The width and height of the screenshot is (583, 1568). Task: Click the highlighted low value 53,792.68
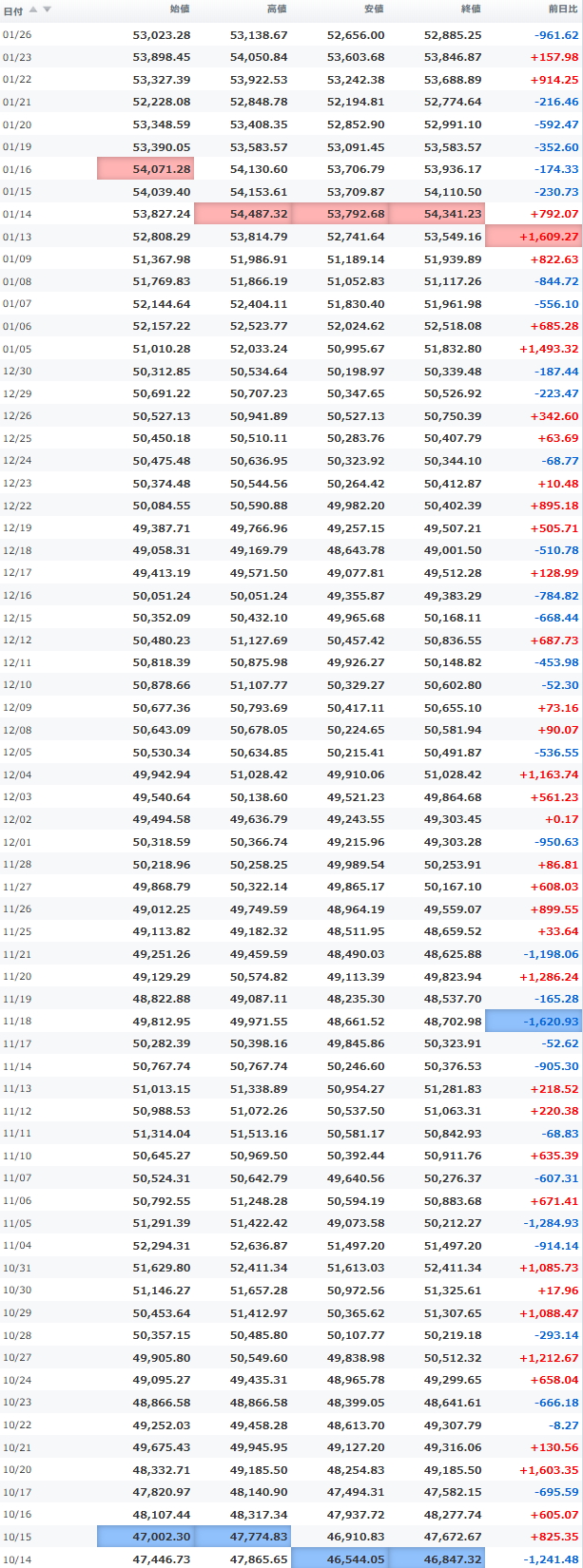click(x=340, y=214)
